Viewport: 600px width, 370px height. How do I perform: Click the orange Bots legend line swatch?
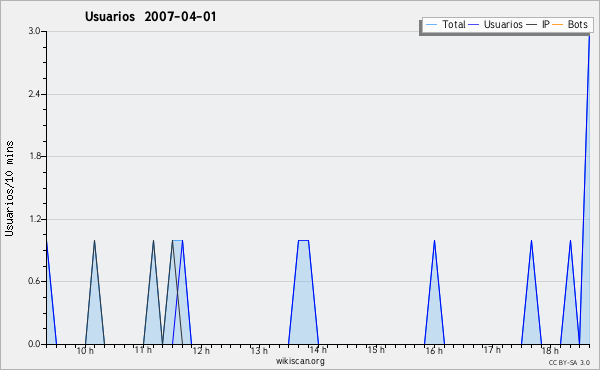[x=558, y=25]
